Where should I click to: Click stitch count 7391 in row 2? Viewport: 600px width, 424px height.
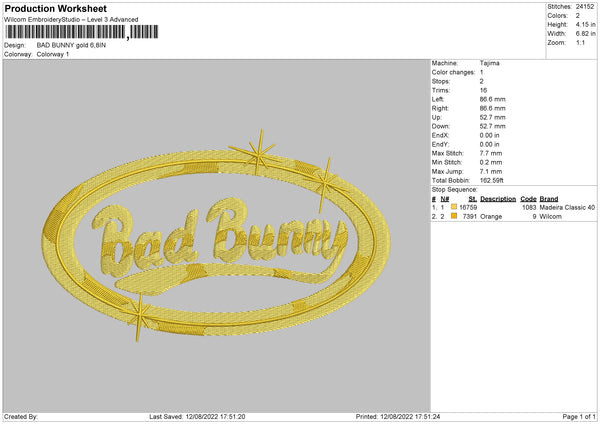point(470,217)
